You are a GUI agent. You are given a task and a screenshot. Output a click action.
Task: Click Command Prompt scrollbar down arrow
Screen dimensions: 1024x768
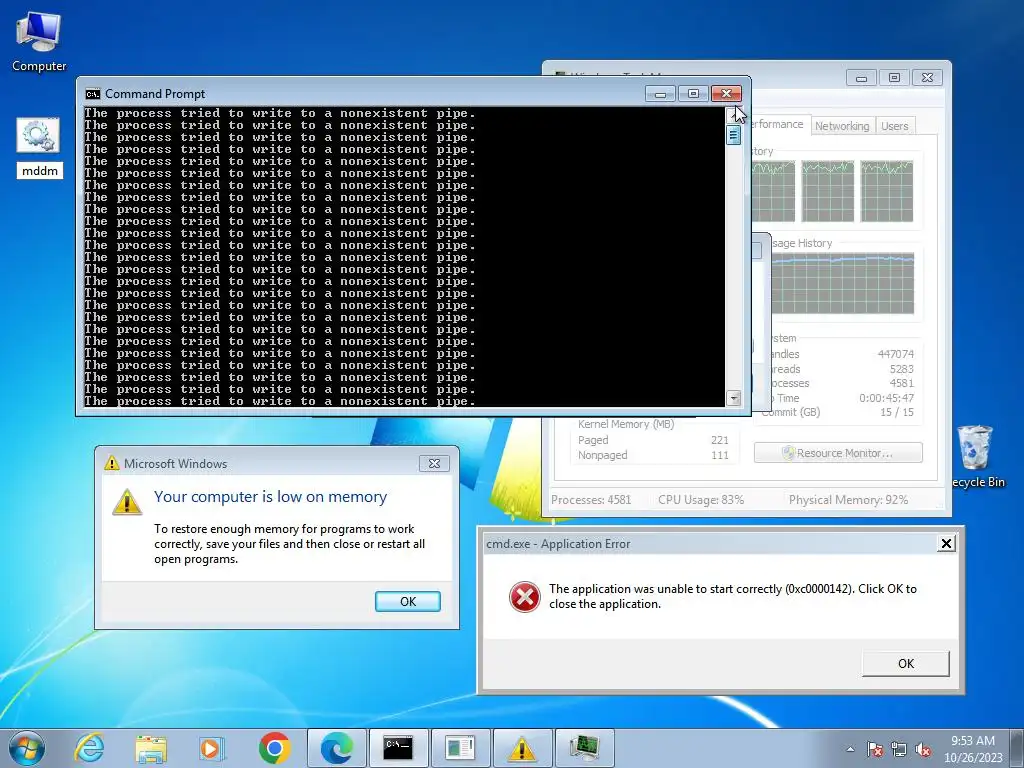(x=733, y=398)
